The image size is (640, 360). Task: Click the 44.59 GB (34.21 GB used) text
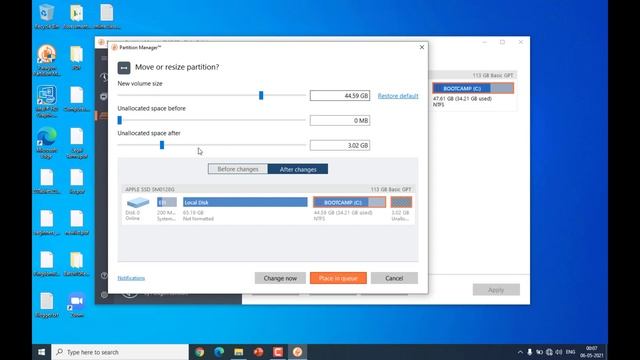click(343, 213)
